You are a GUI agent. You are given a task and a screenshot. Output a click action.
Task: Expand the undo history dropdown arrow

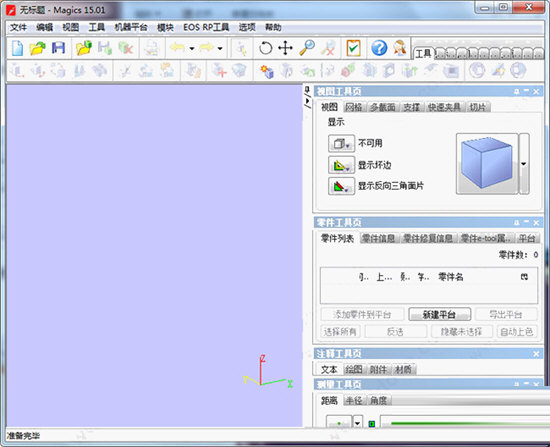pyautogui.click(x=192, y=48)
